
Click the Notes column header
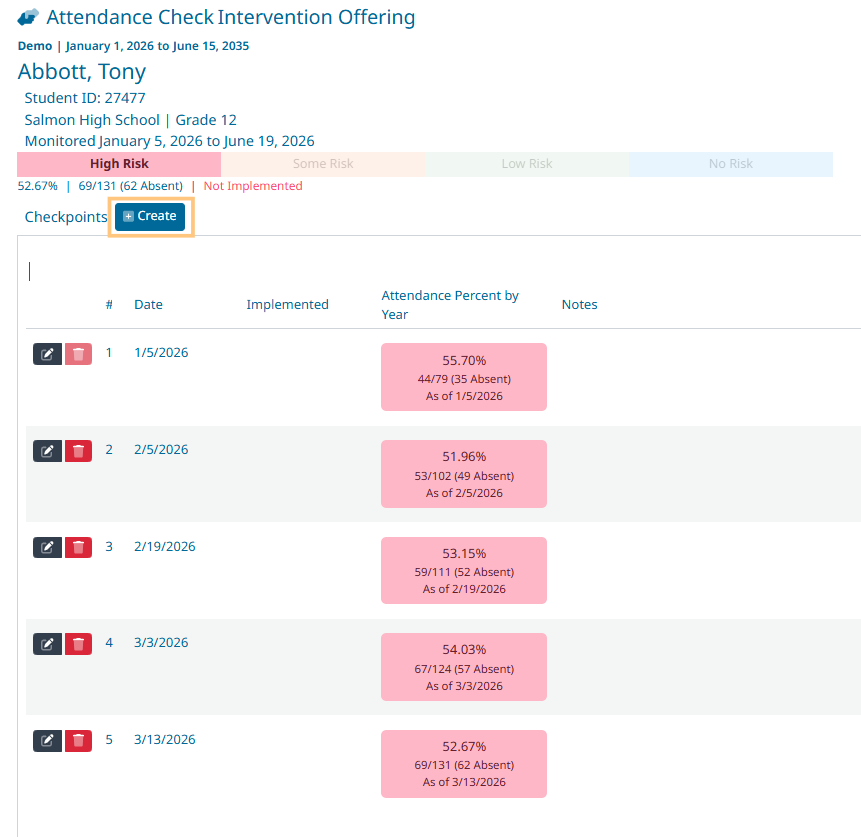[x=579, y=305]
